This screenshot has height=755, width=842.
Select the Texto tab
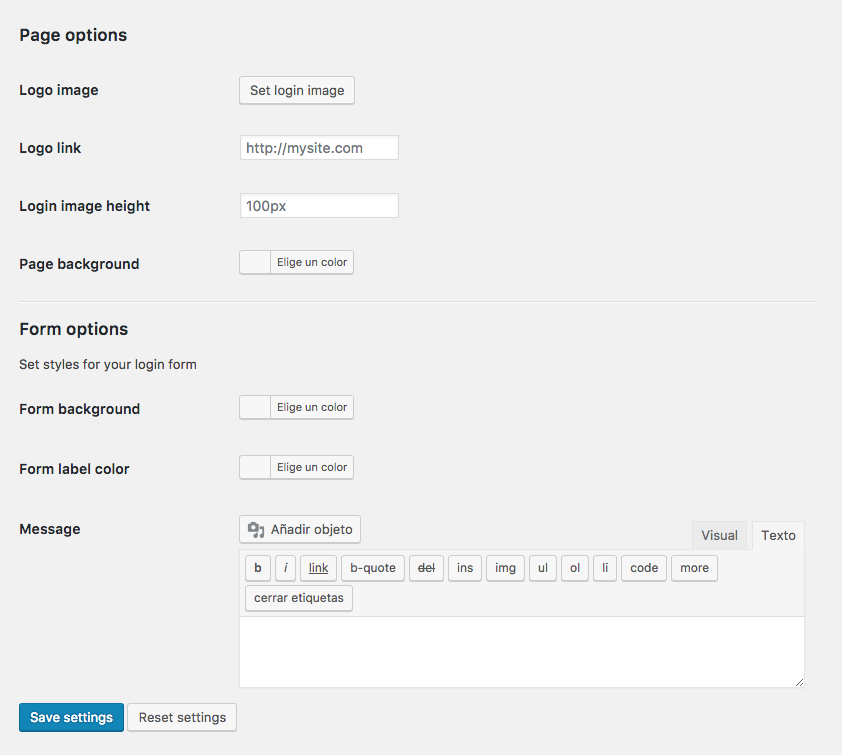(778, 535)
